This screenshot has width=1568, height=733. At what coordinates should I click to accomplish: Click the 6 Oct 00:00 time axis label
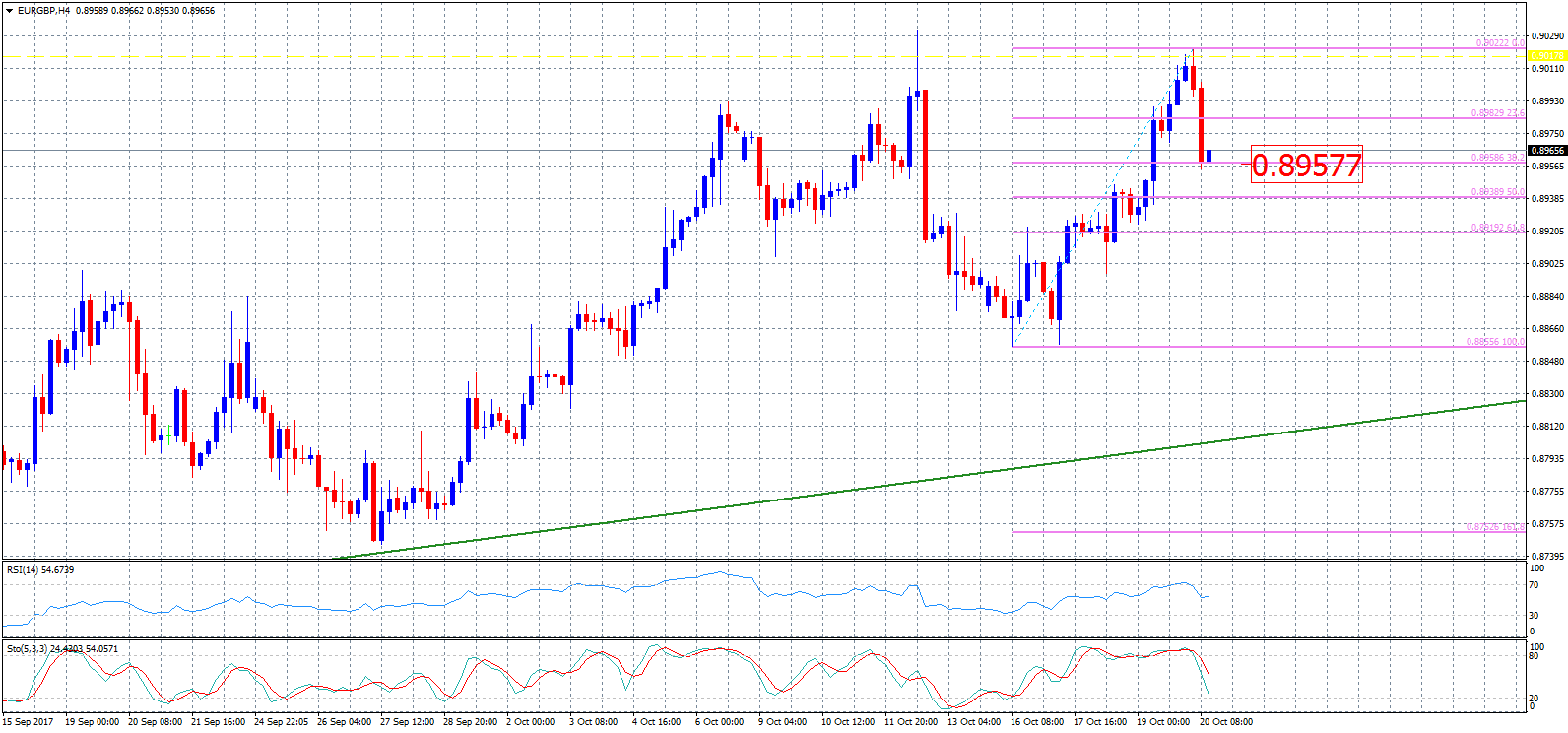[719, 722]
